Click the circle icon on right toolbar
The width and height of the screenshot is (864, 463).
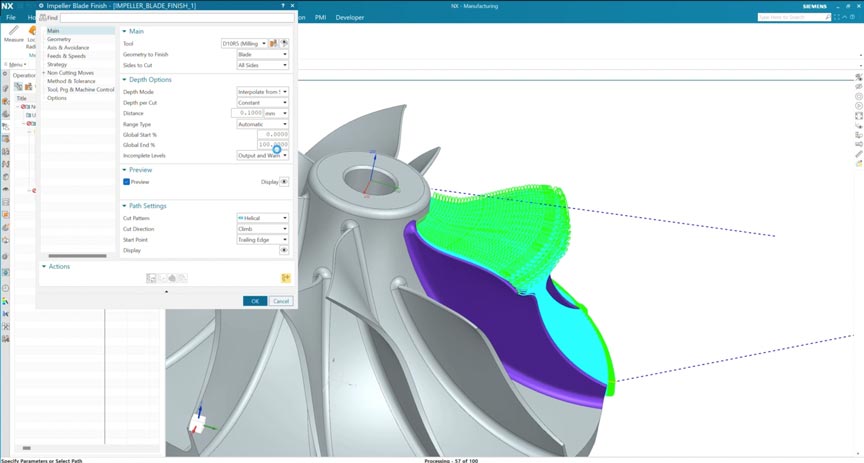(858, 96)
